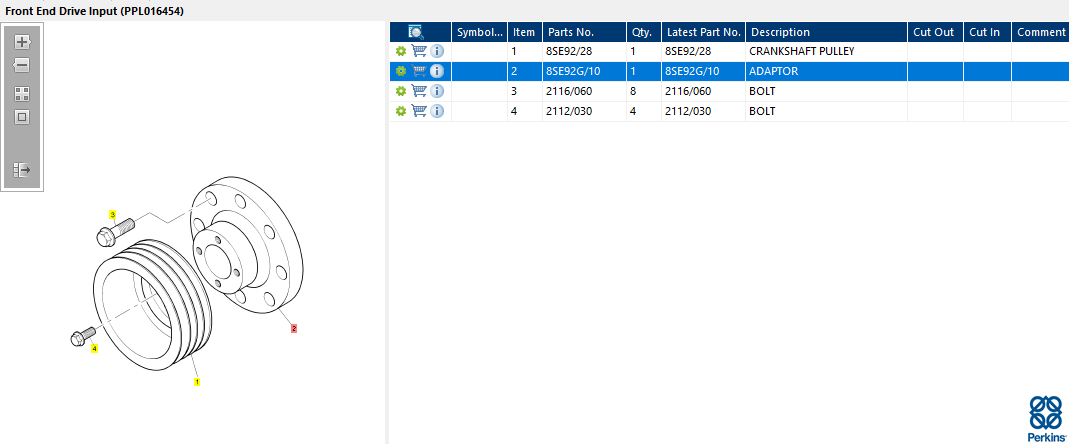Select the 2116/060 BOLT table row
This screenshot has height=444, width=1069.
[x=700, y=91]
